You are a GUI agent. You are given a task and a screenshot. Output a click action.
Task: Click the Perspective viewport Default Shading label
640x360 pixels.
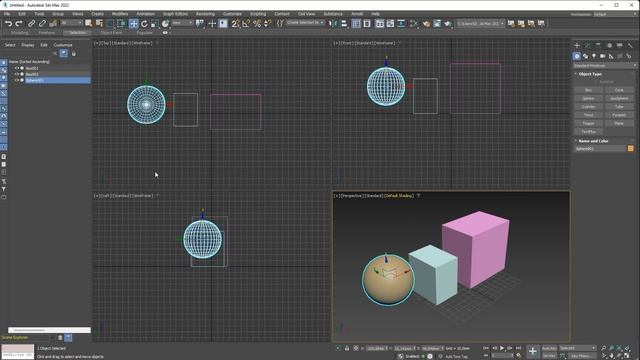pos(399,196)
